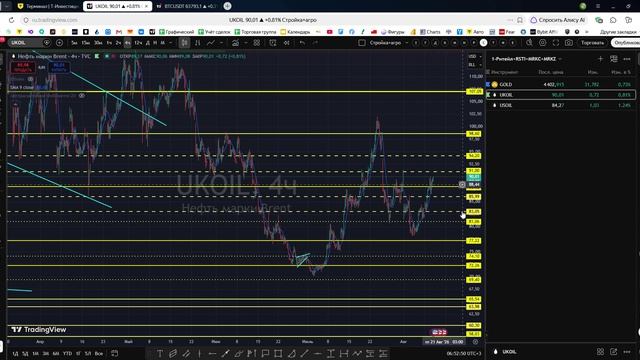This screenshot has width=640, height=360.
Task: Select the Text drawing tool in bottom bar
Action: [160, 353]
